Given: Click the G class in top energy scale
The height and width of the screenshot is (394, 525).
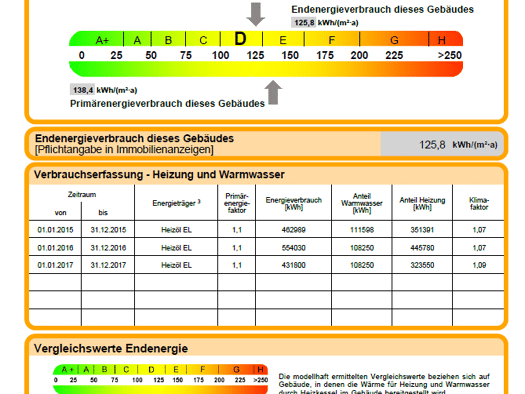Looking at the screenshot, I should coord(394,40).
